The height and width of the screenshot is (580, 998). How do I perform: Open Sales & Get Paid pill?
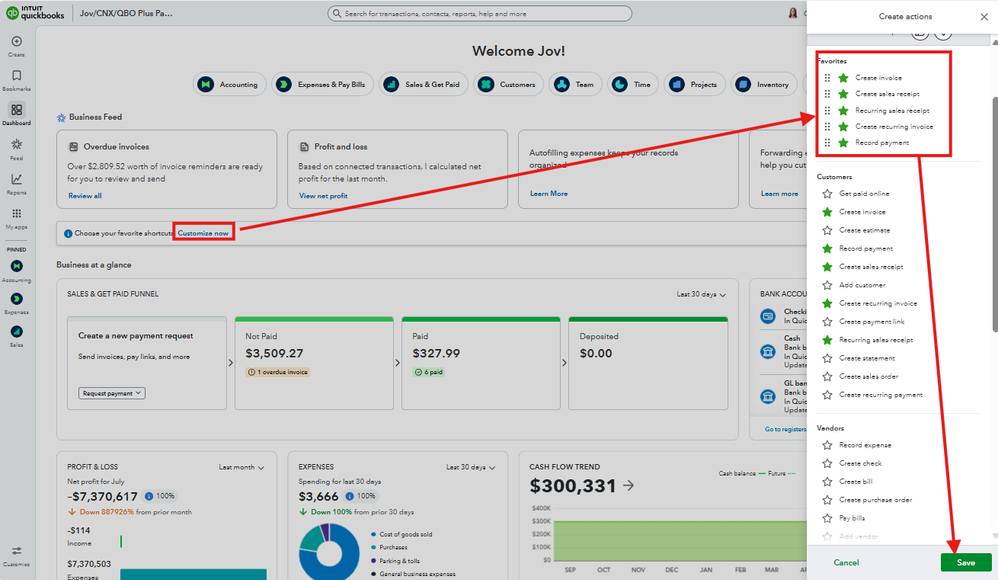[423, 84]
